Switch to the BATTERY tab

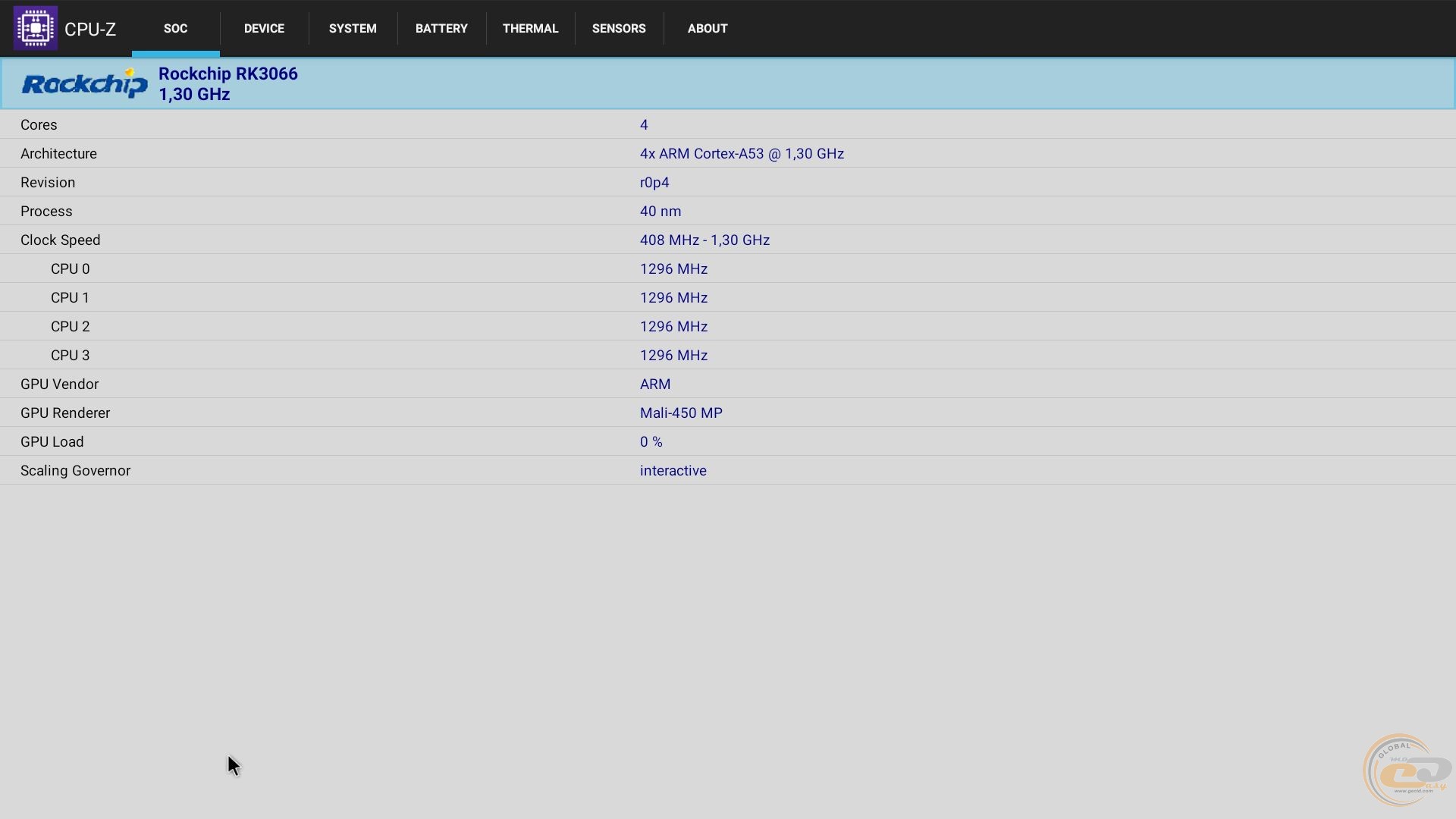coord(441,28)
